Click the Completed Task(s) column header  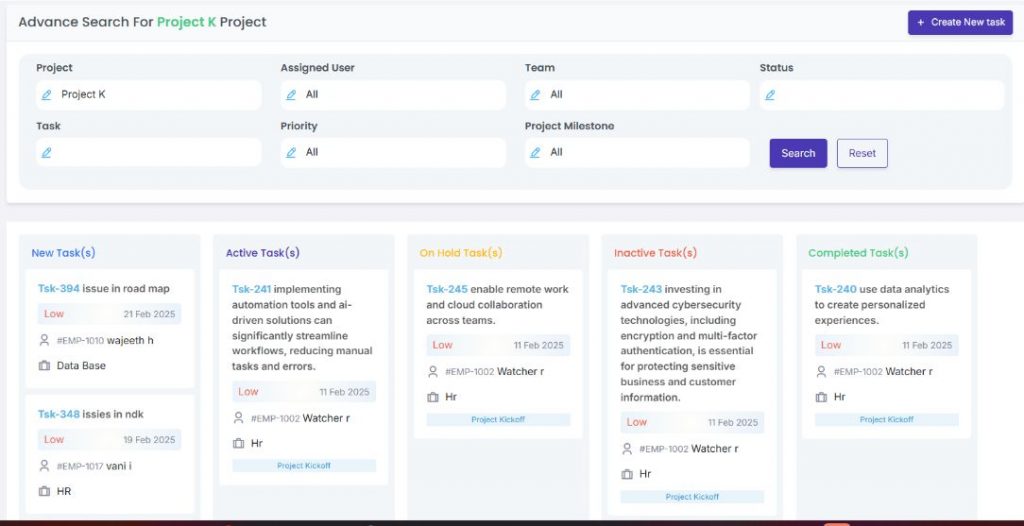tap(858, 253)
